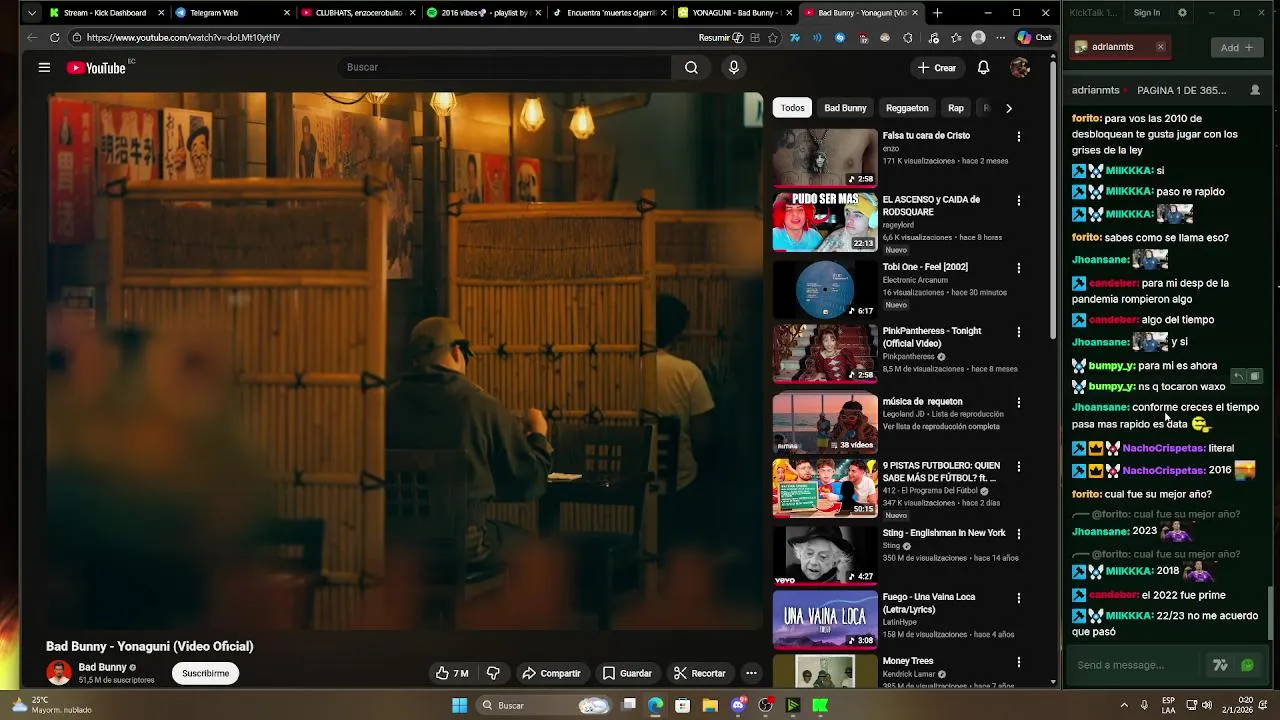This screenshot has height=720, width=1280.
Task: Select the Bad Bunny filter chip
Action: [x=845, y=108]
